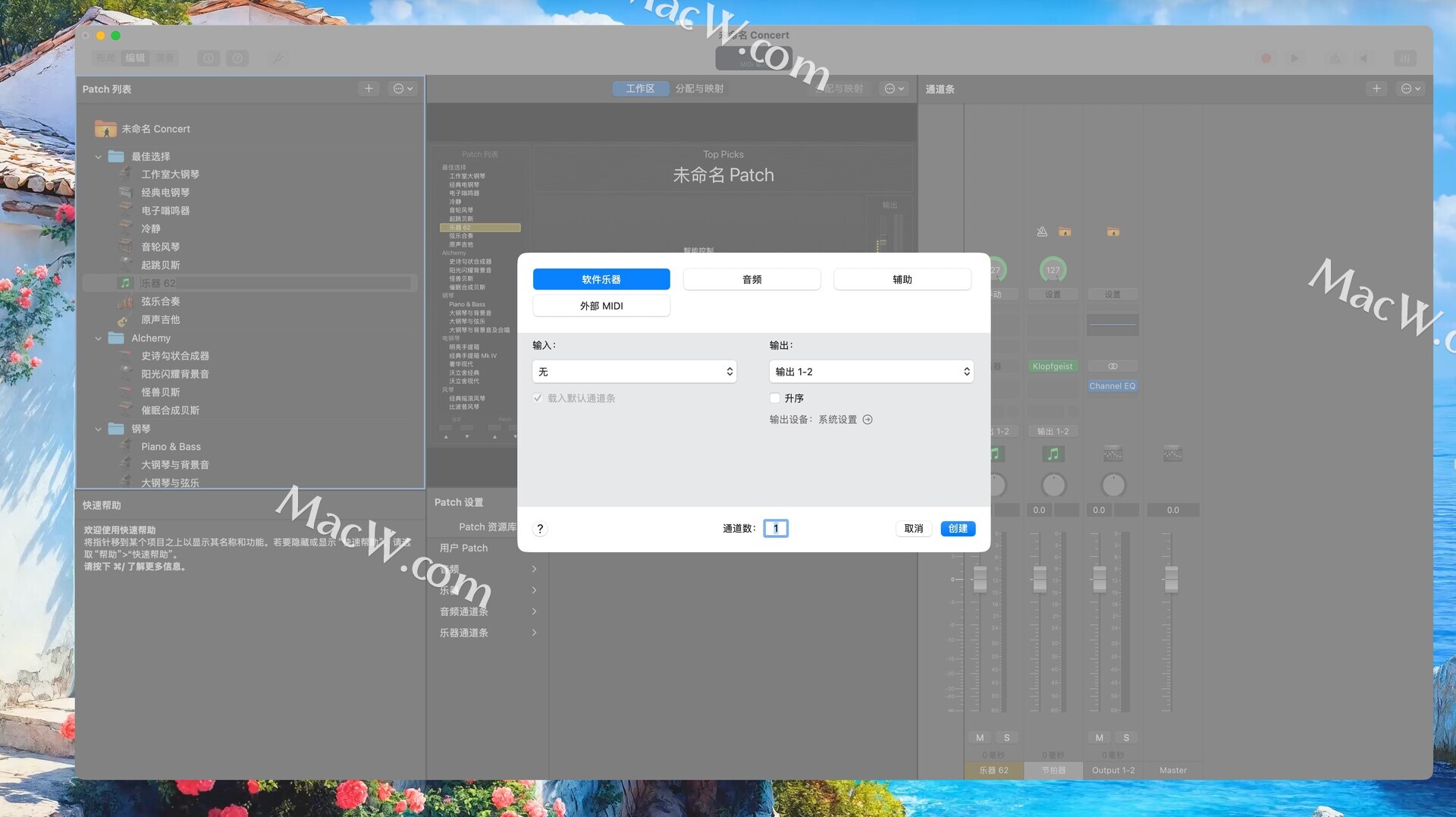
Task: Select the 外部 MIDI channel type
Action: tap(601, 306)
